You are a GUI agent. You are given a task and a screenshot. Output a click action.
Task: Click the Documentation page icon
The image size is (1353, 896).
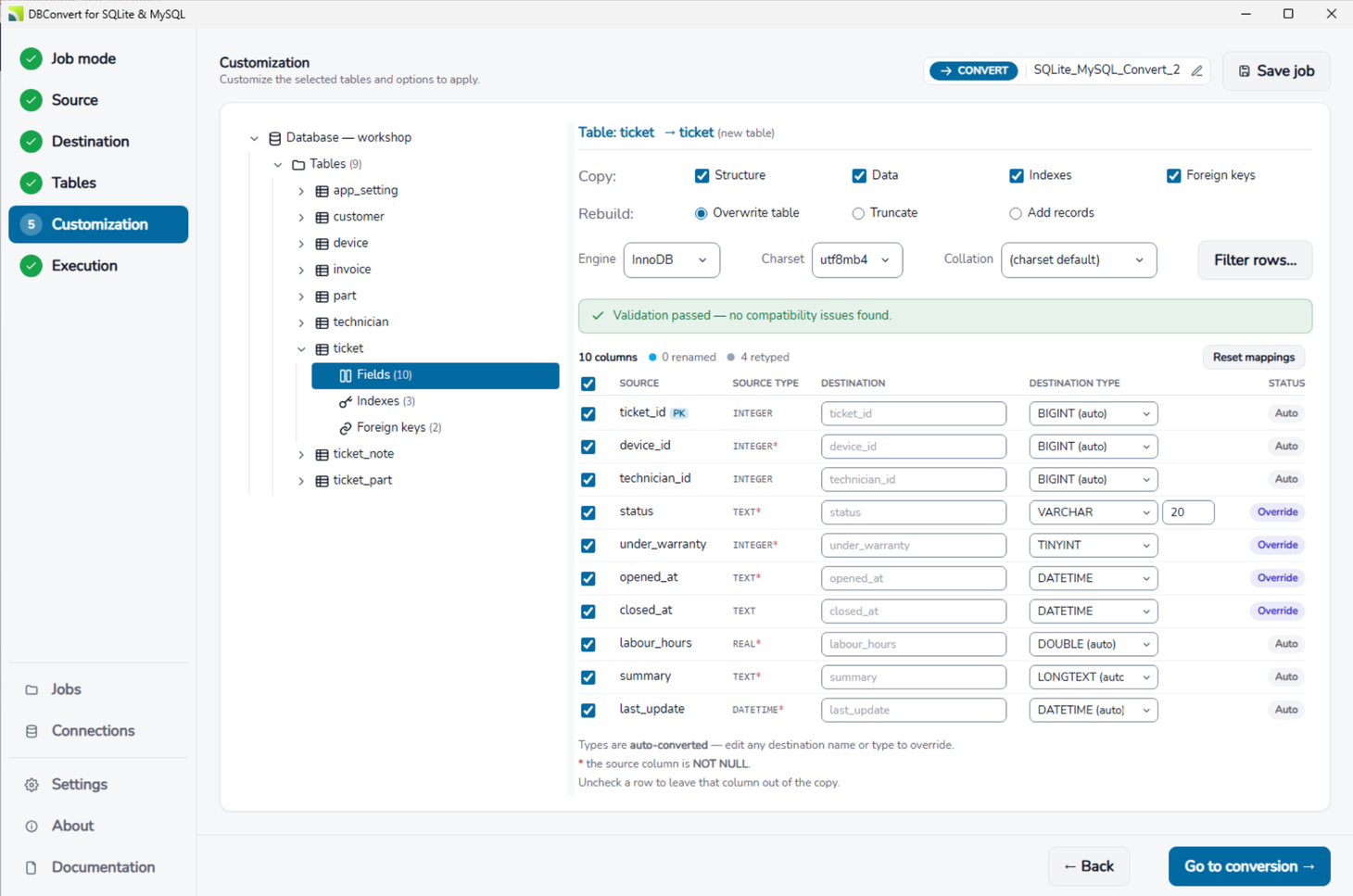click(x=32, y=868)
